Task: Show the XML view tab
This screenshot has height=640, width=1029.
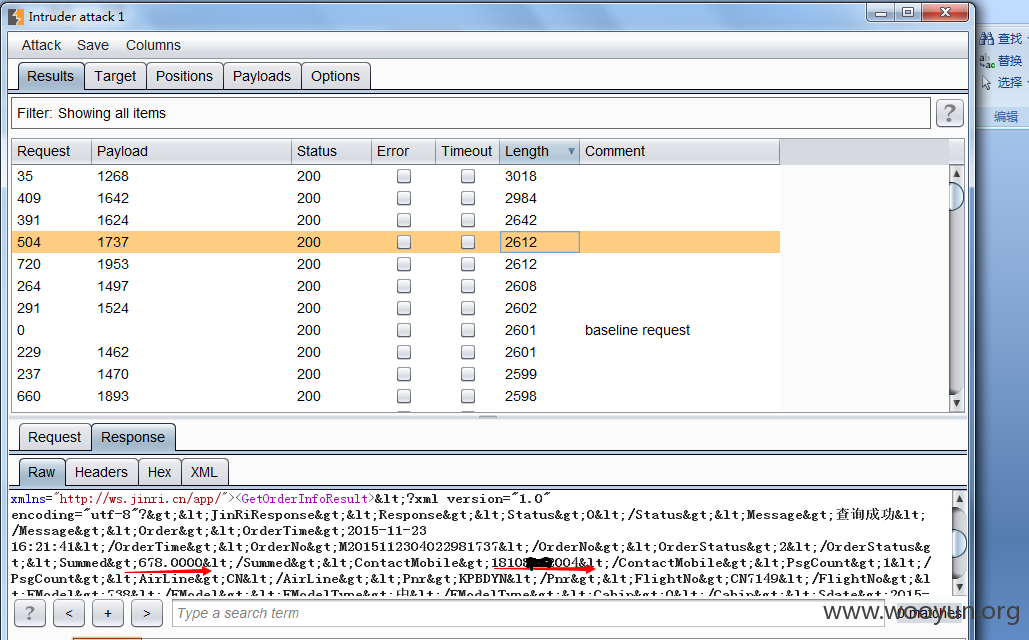Action: tap(204, 473)
